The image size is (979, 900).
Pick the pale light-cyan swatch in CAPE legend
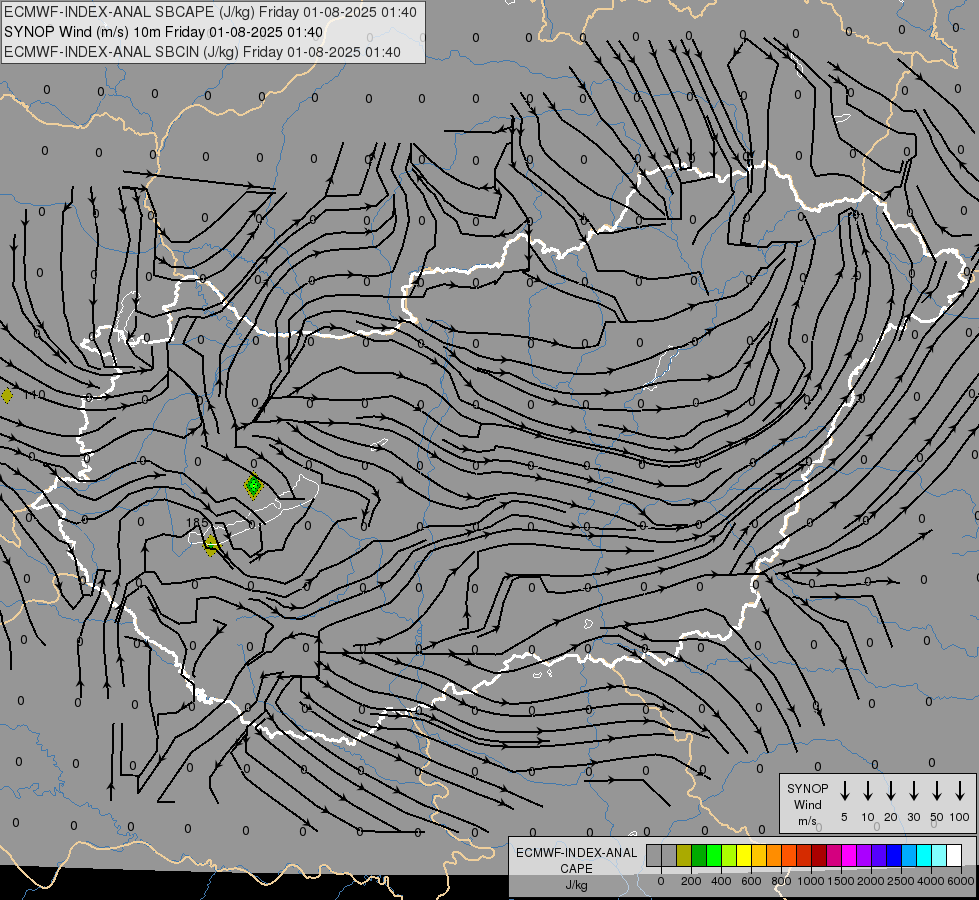[940, 855]
